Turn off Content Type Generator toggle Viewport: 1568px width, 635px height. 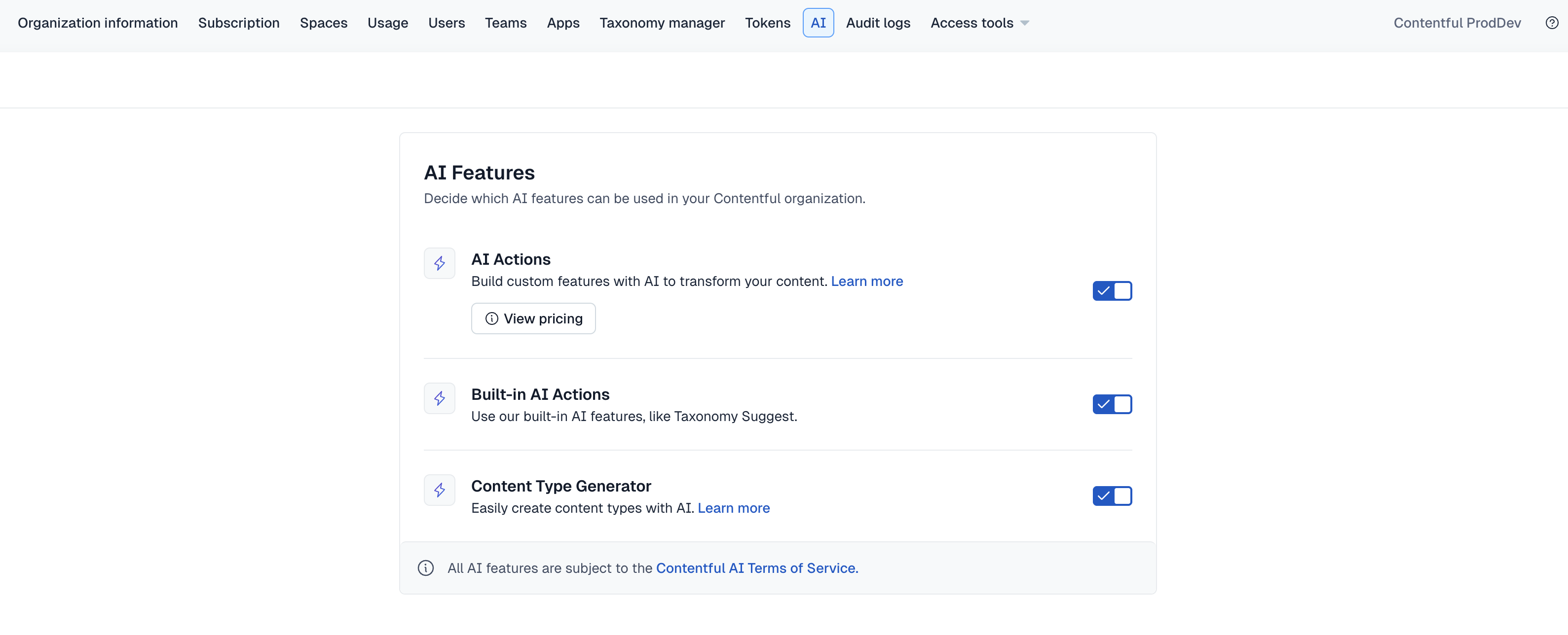coord(1112,496)
